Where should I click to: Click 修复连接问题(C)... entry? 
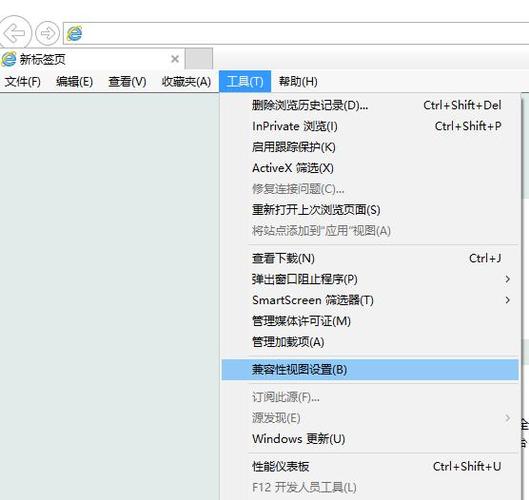(370, 189)
